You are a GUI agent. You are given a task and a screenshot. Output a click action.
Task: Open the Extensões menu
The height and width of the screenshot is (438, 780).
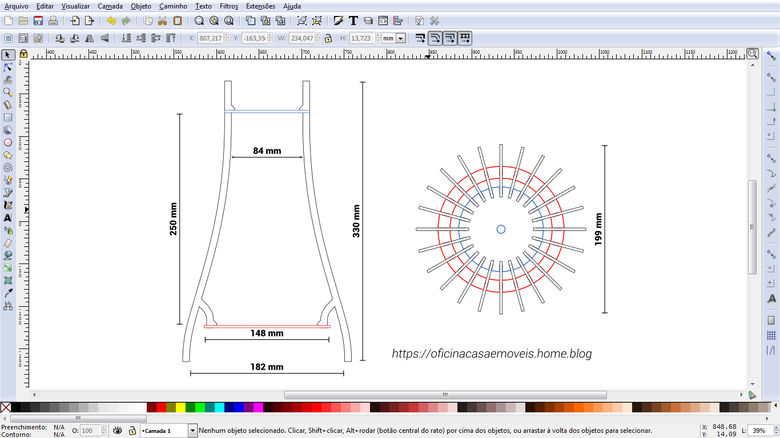point(260,6)
